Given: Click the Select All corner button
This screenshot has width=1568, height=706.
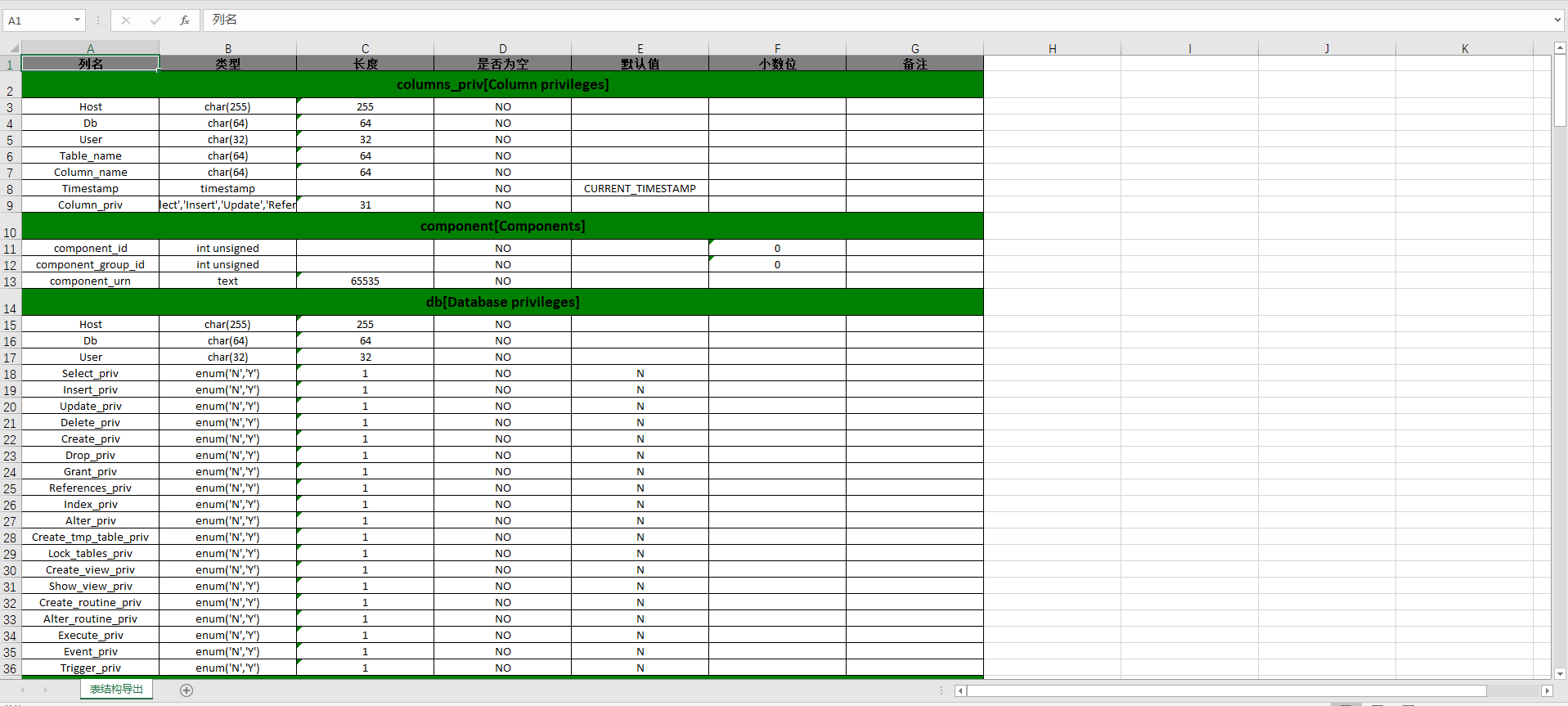Looking at the screenshot, I should click(11, 48).
